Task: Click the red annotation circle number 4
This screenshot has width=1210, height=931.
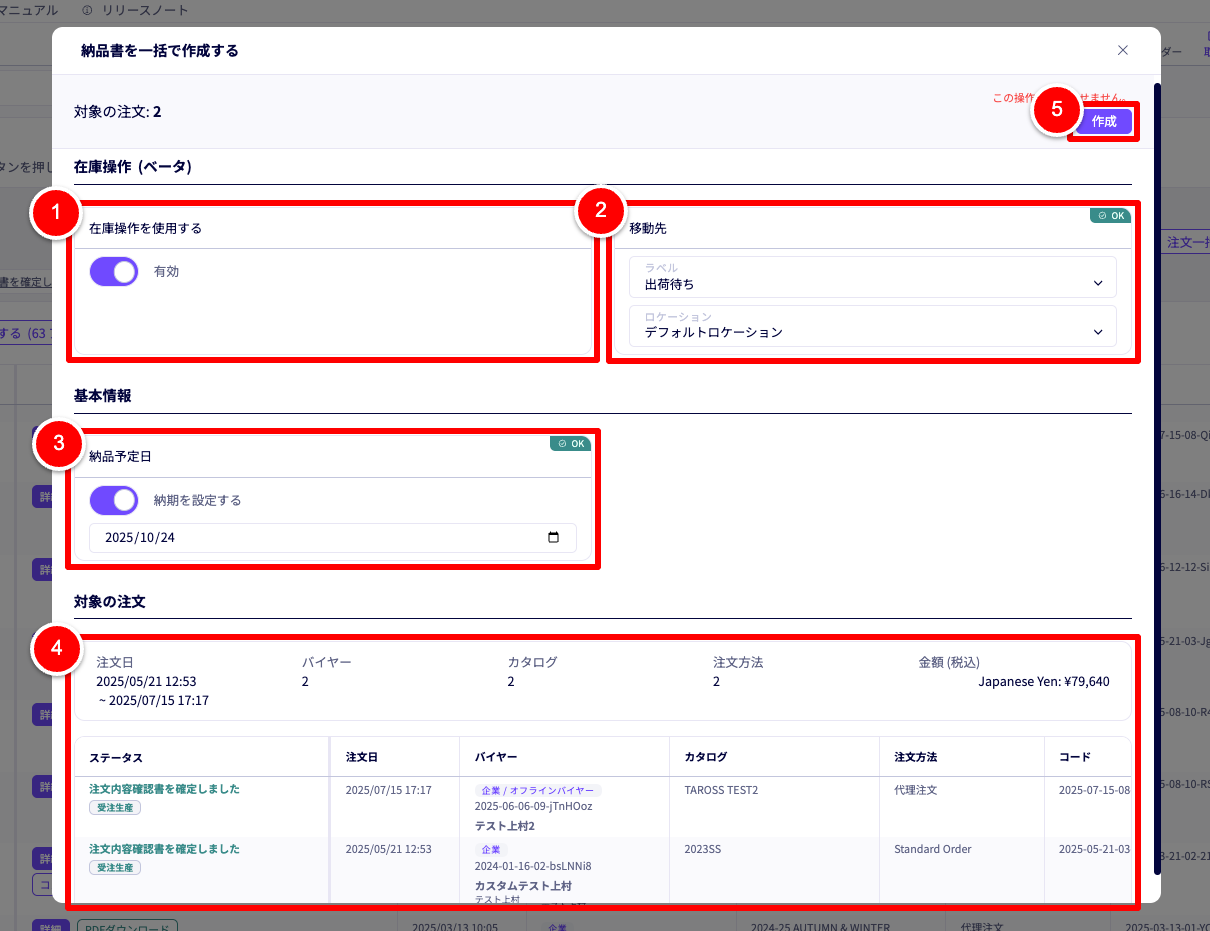Action: (59, 649)
